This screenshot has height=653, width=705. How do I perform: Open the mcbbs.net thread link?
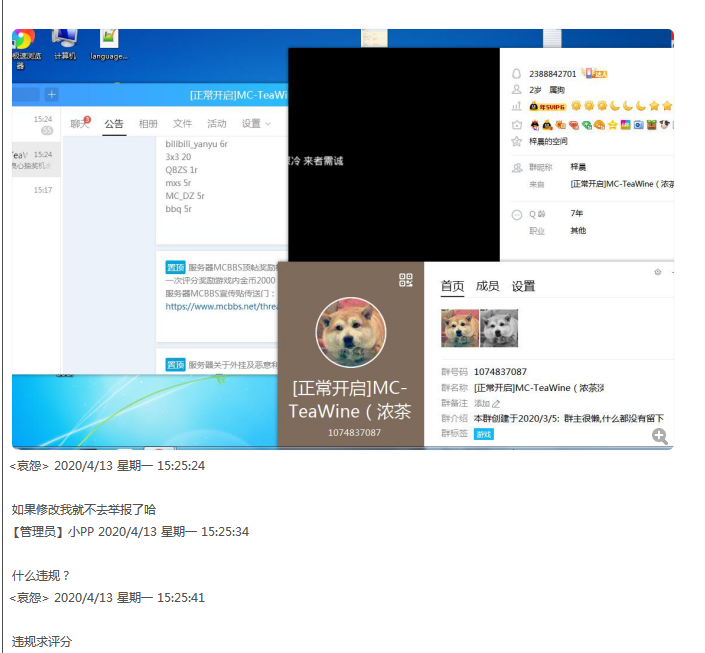click(x=222, y=307)
